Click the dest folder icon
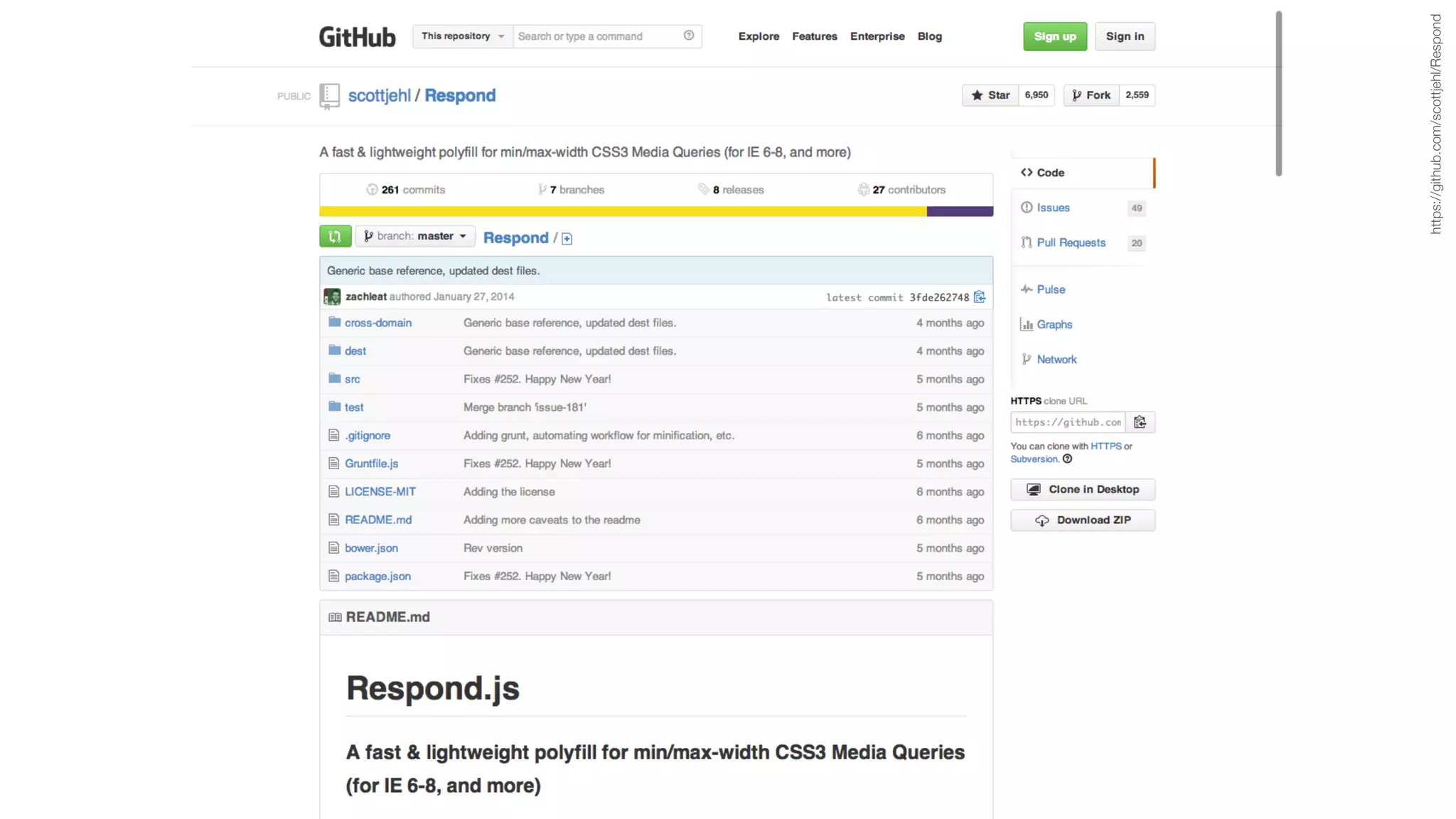The height and width of the screenshot is (819, 1456). (x=334, y=350)
